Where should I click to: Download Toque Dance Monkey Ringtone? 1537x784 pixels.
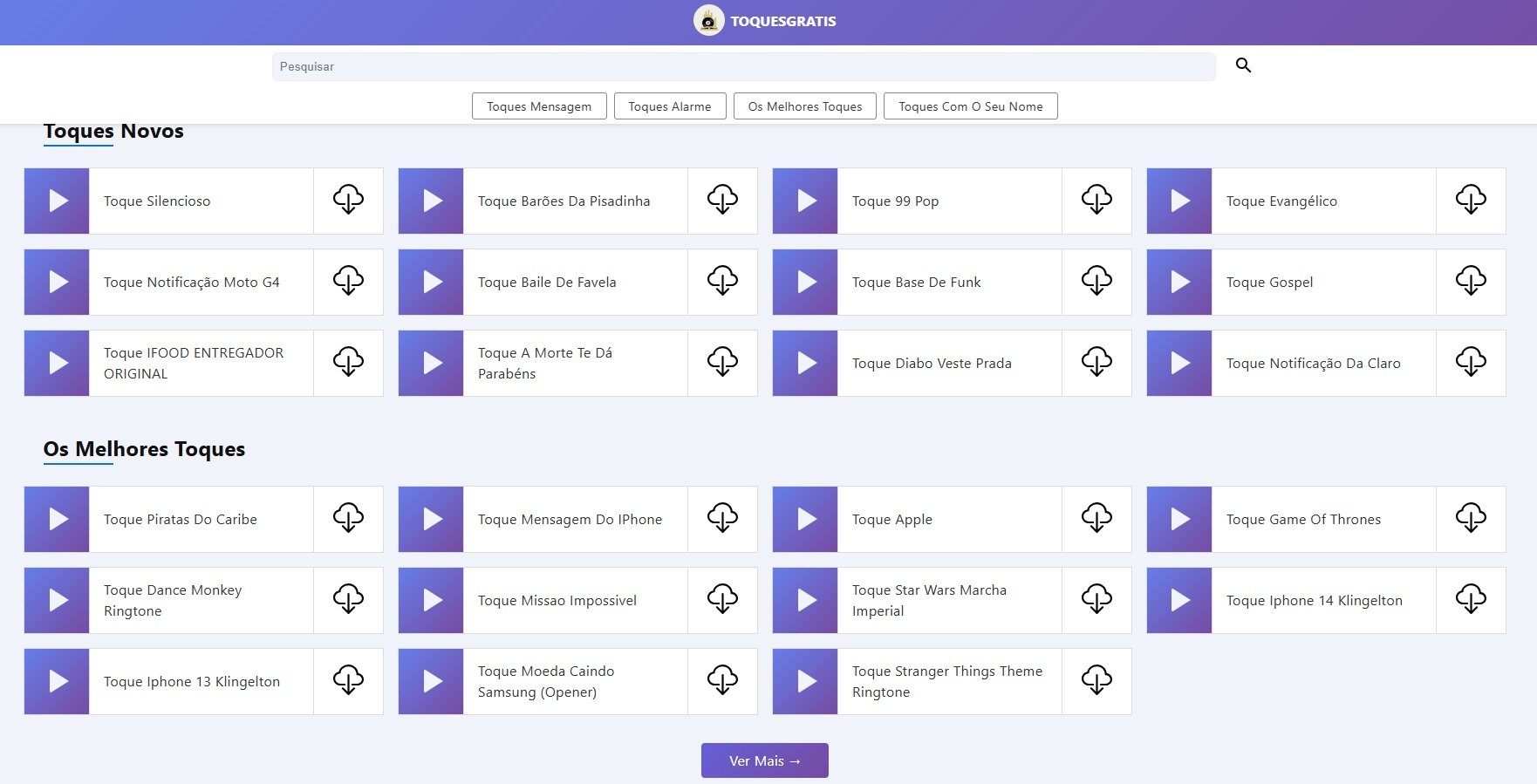[348, 599]
